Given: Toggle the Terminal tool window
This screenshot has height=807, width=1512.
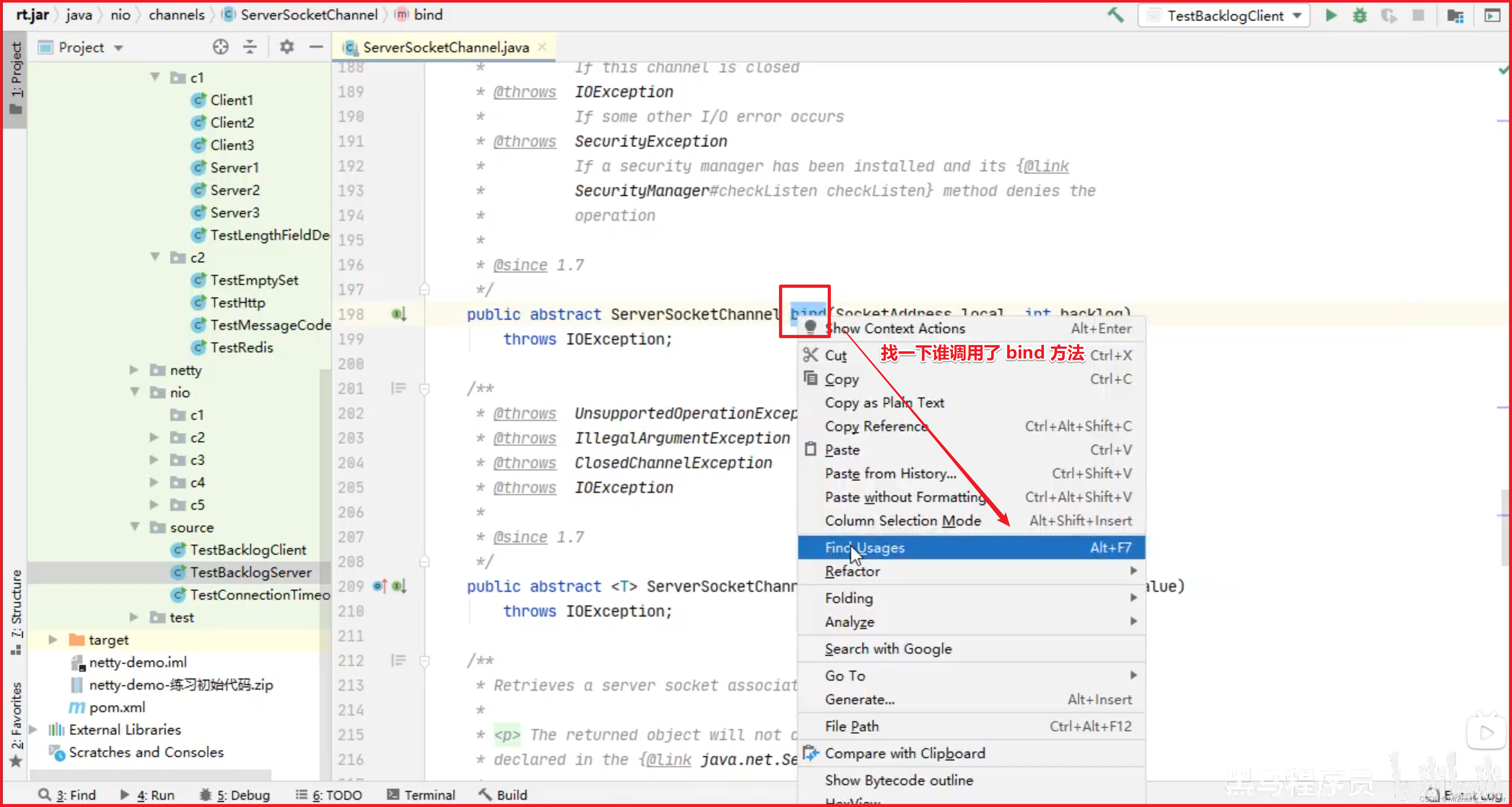Looking at the screenshot, I should pos(421,795).
